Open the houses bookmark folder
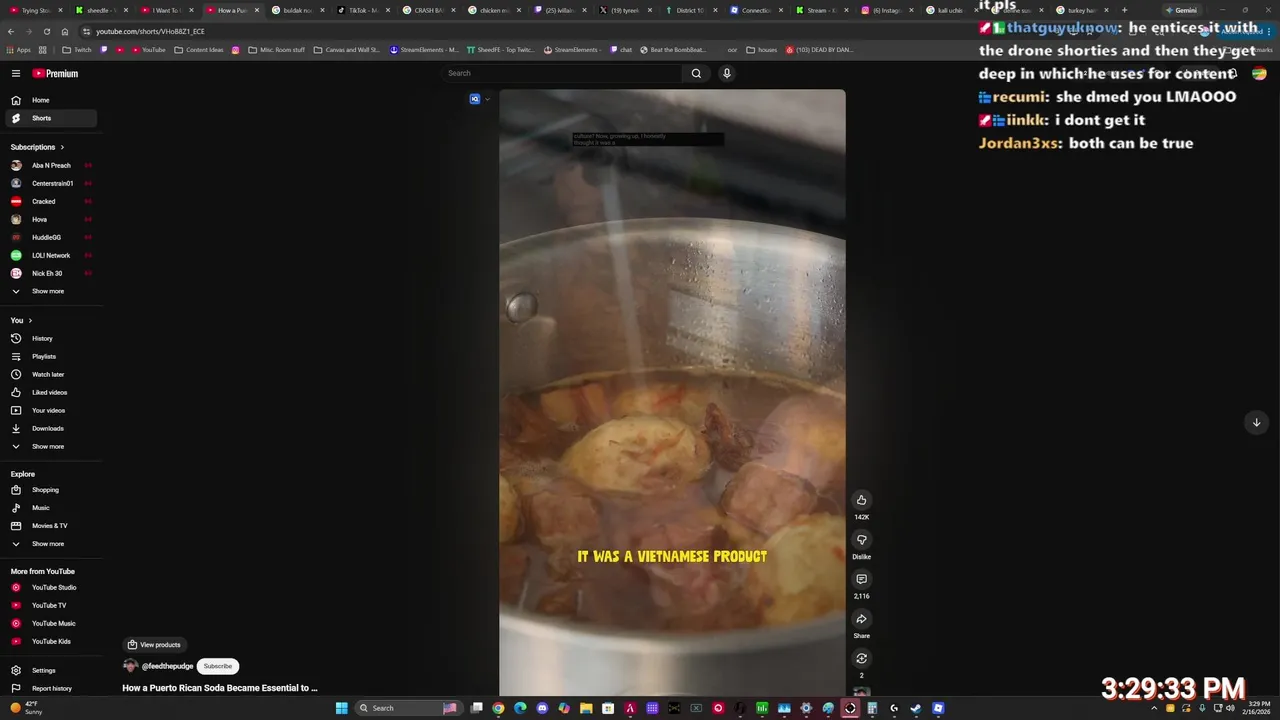This screenshot has width=1280, height=720. [760, 49]
